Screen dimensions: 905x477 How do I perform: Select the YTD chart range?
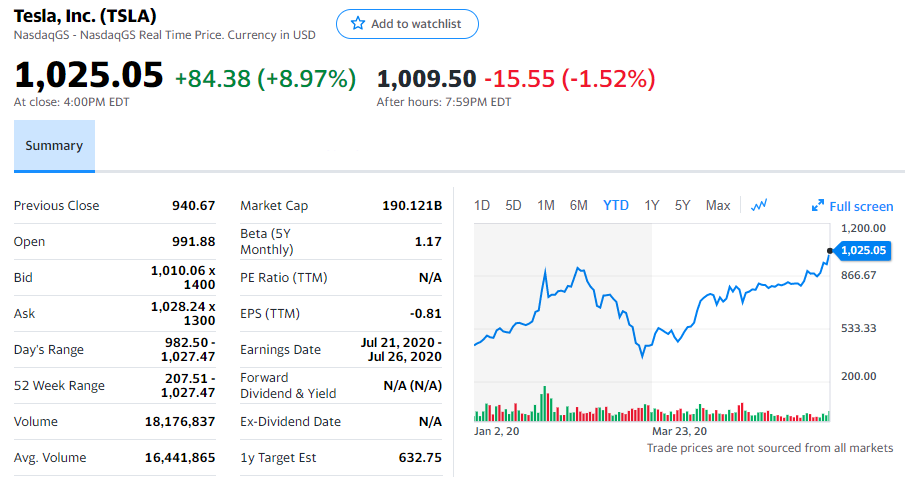[x=616, y=205]
